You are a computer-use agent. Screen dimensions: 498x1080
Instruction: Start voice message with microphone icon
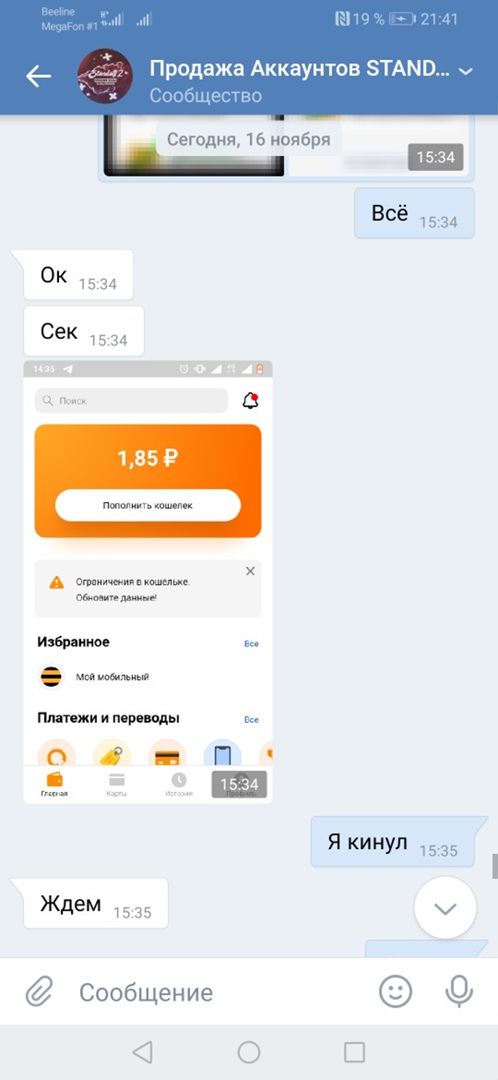click(x=459, y=992)
